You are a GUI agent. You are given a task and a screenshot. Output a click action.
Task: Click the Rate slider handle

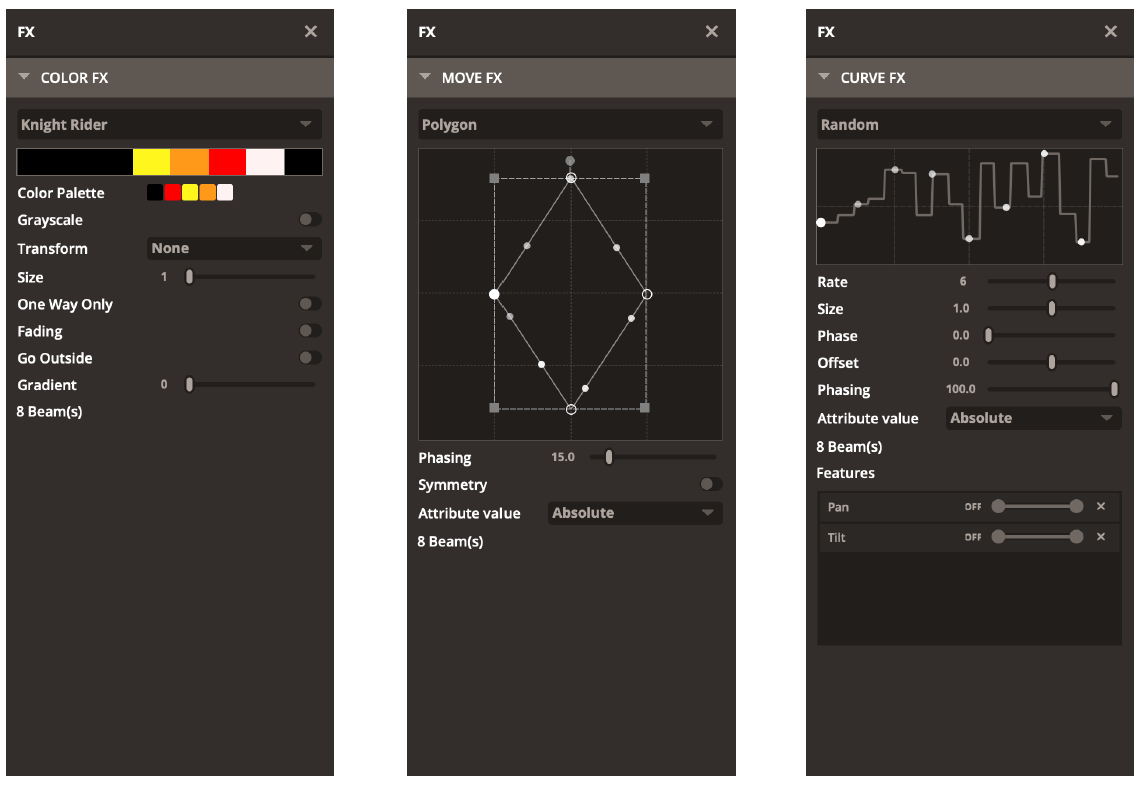(x=1052, y=282)
